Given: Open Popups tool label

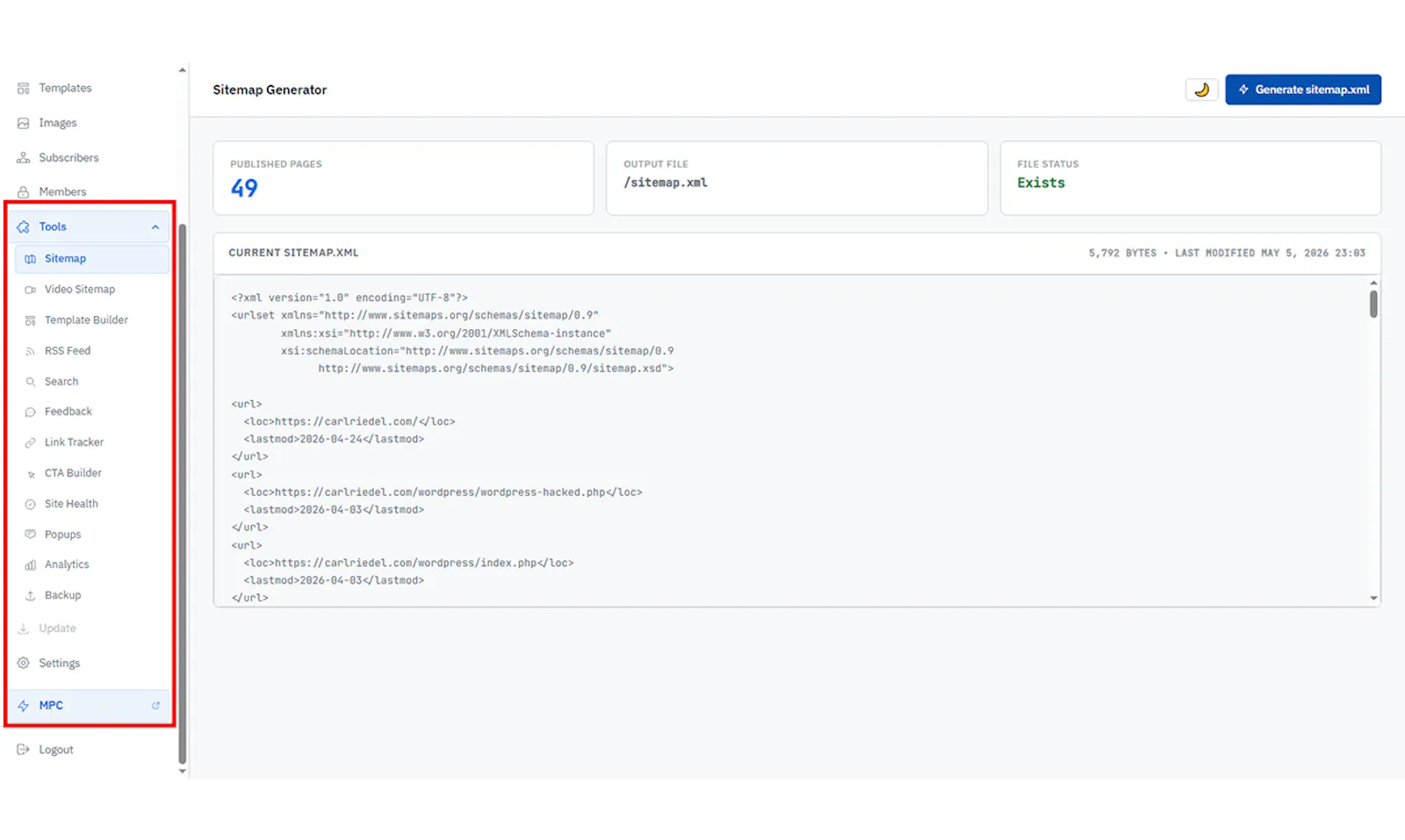Looking at the screenshot, I should [x=62, y=535].
